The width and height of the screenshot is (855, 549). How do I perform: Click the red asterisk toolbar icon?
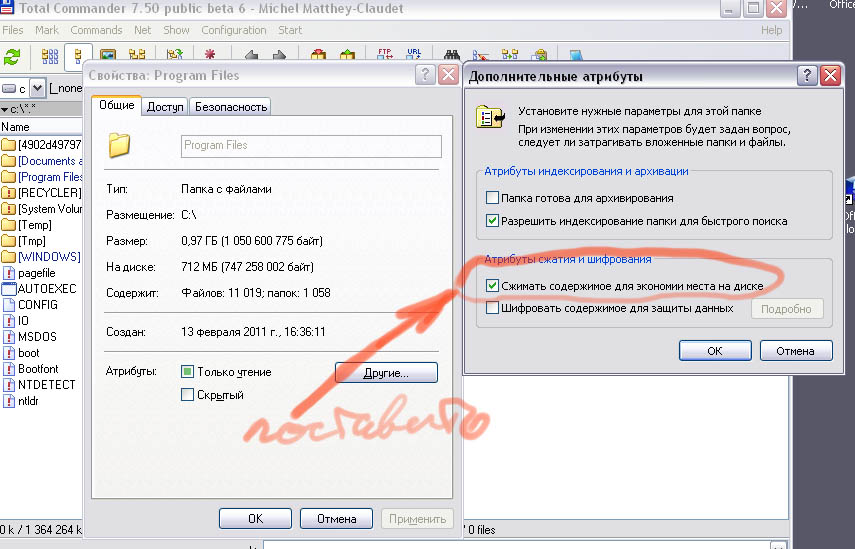[x=209, y=56]
